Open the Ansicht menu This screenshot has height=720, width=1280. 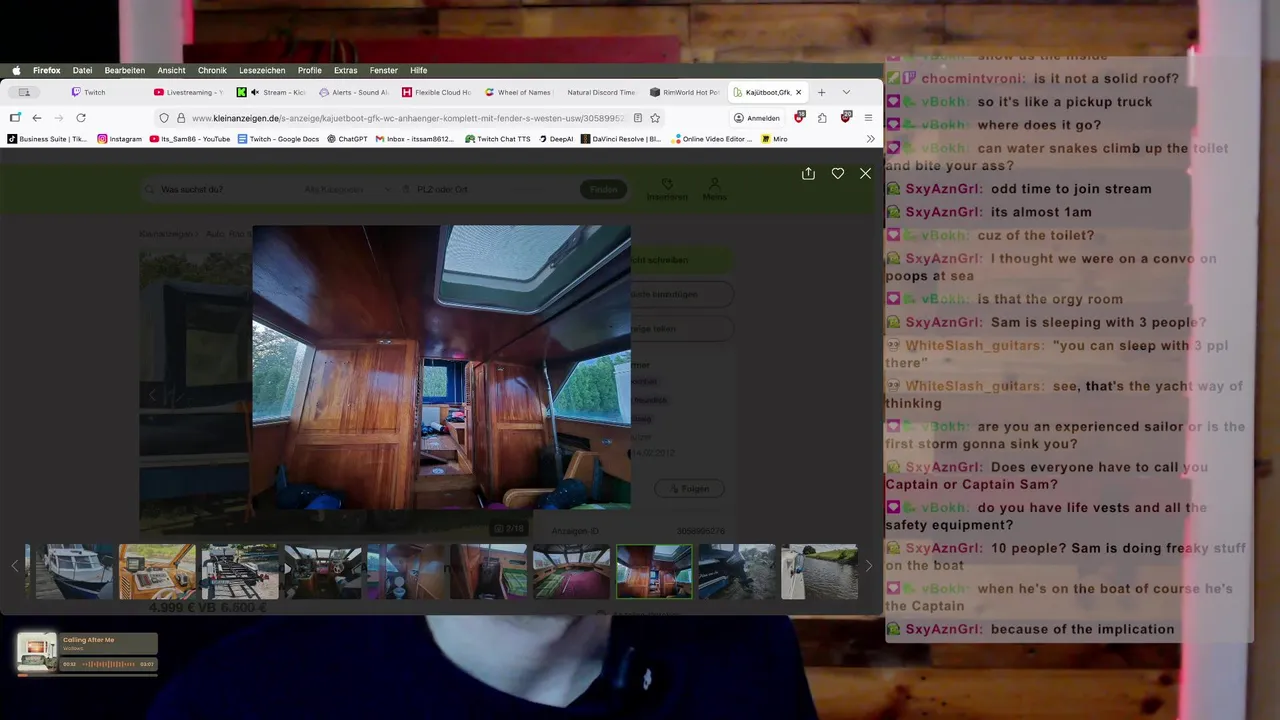pyautogui.click(x=171, y=71)
